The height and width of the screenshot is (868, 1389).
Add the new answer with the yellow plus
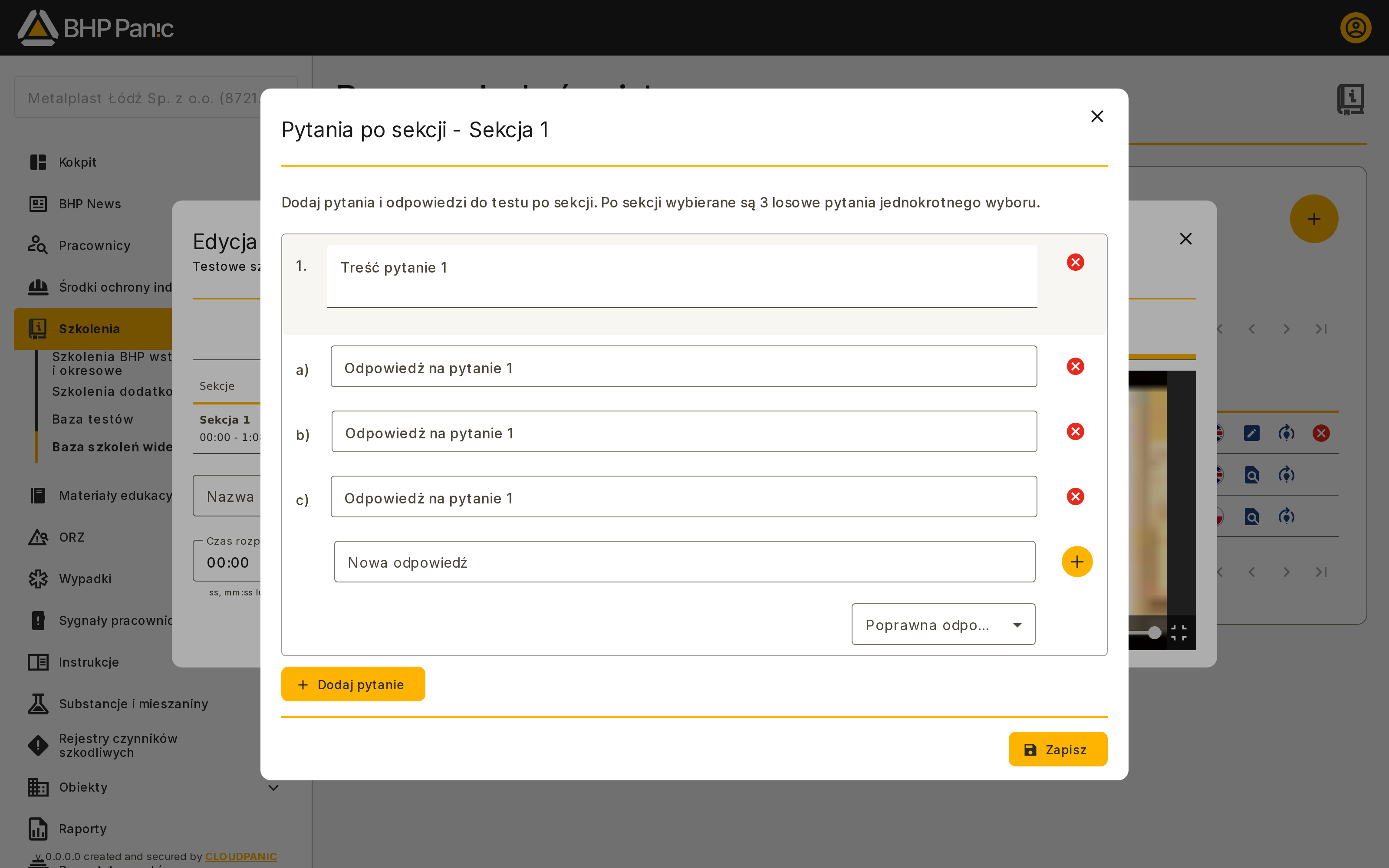click(1077, 562)
